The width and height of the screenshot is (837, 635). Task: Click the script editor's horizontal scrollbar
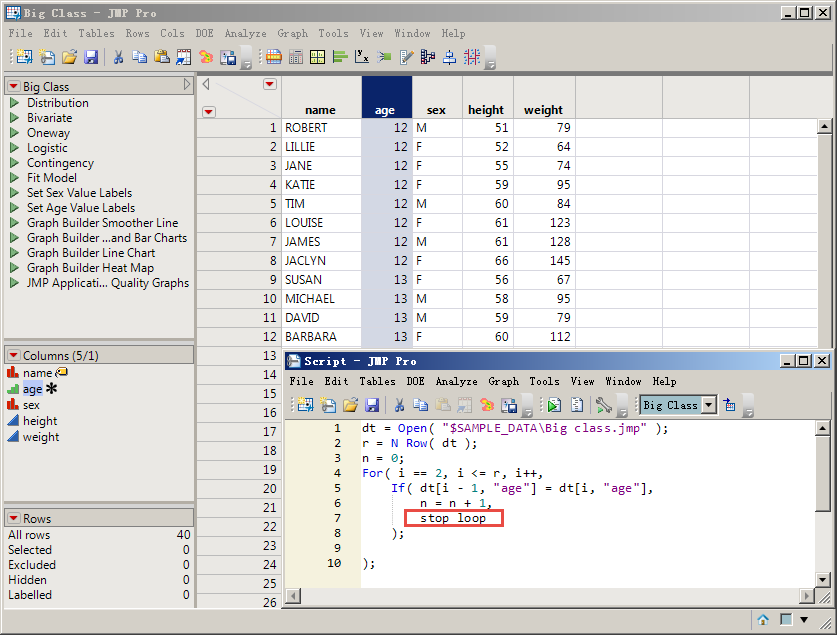(x=550, y=596)
